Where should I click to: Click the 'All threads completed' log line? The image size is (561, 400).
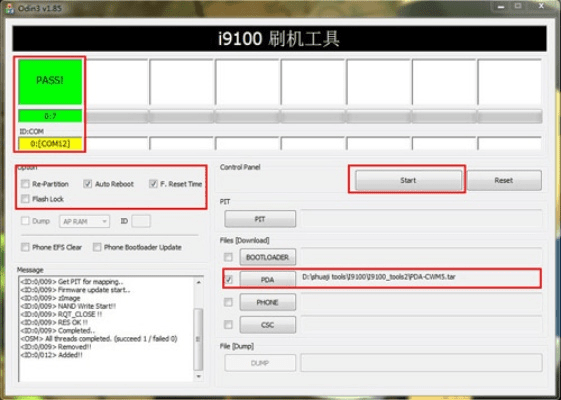(99, 338)
